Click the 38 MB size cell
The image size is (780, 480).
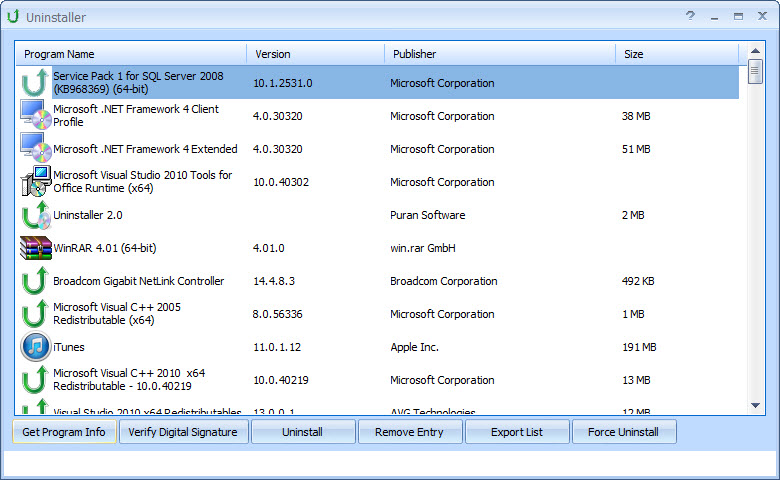point(636,116)
